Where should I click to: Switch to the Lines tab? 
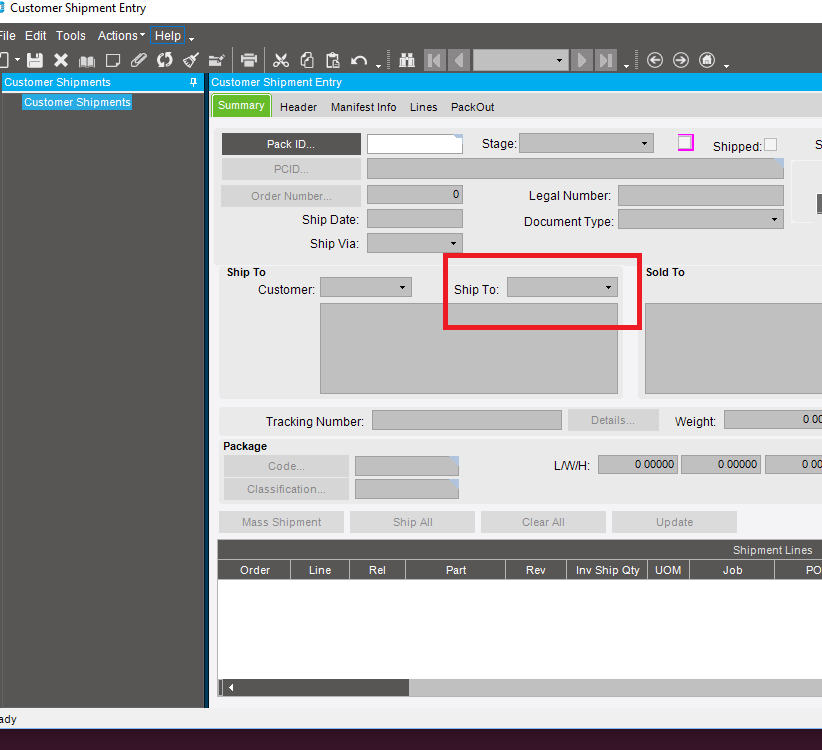pos(424,107)
